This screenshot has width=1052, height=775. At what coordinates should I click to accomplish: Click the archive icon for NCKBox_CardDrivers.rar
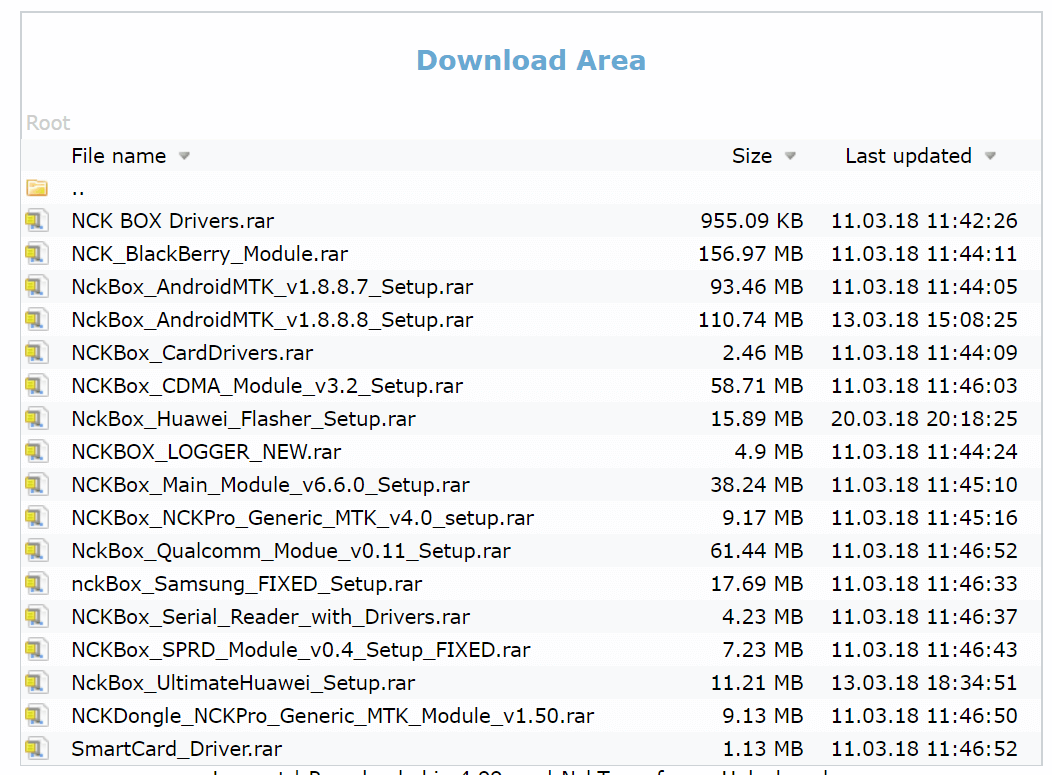click(x=37, y=353)
